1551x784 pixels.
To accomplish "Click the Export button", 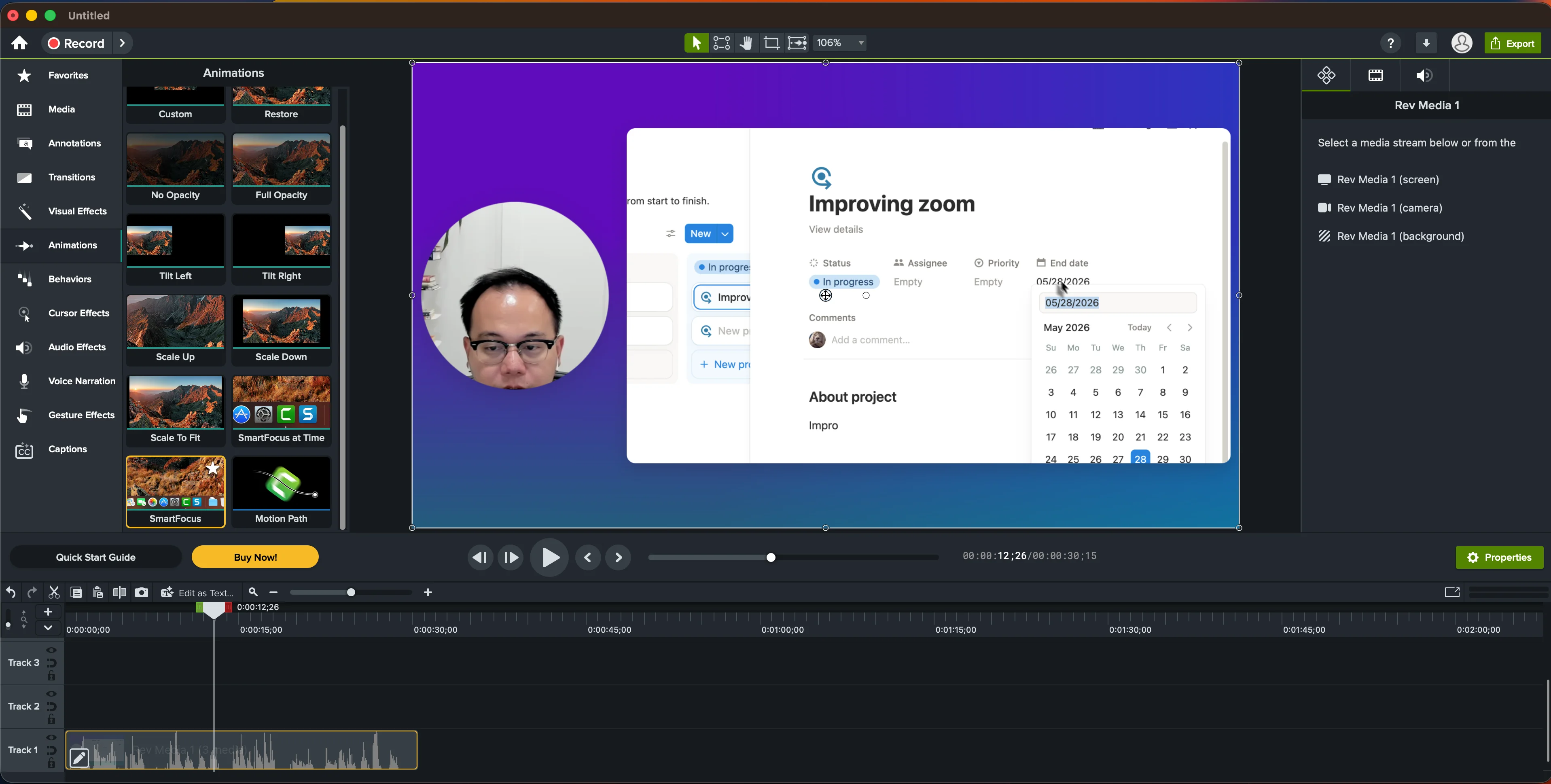I will coord(1513,43).
